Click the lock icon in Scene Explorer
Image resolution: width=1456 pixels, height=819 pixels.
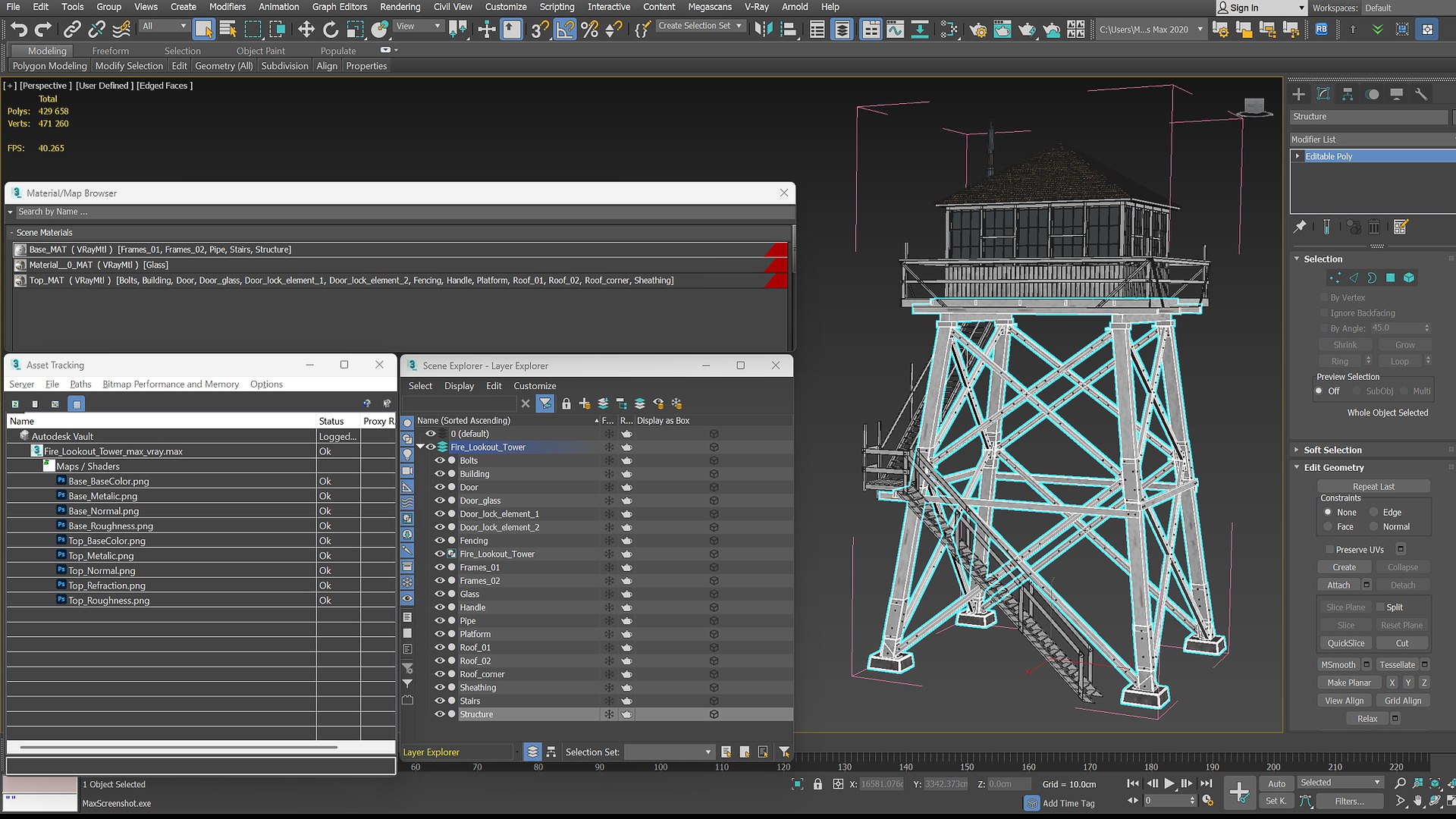click(566, 404)
